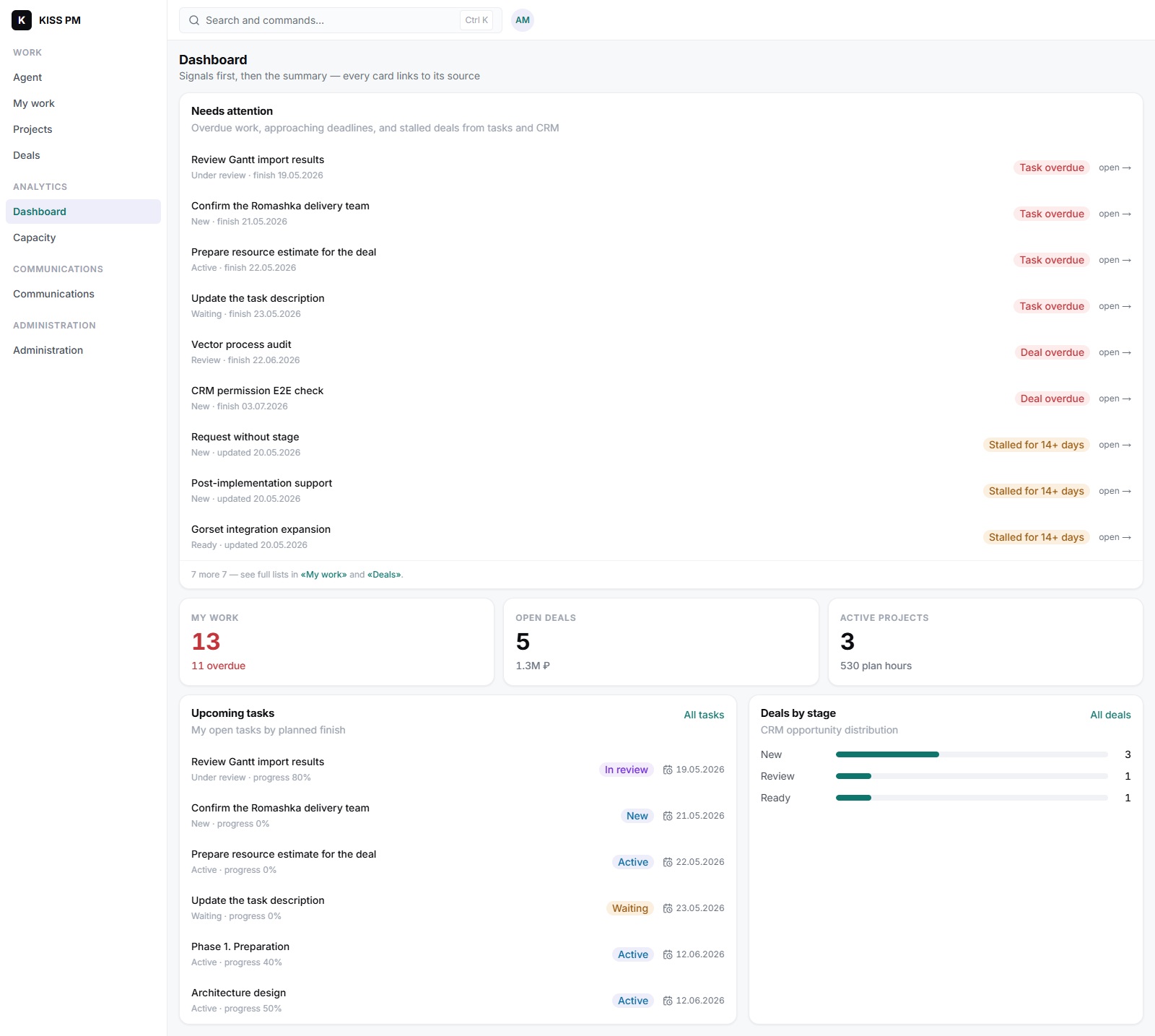This screenshot has height=1036, width=1155.
Task: Click Stalled badge for Request without stage
Action: coord(1037,445)
